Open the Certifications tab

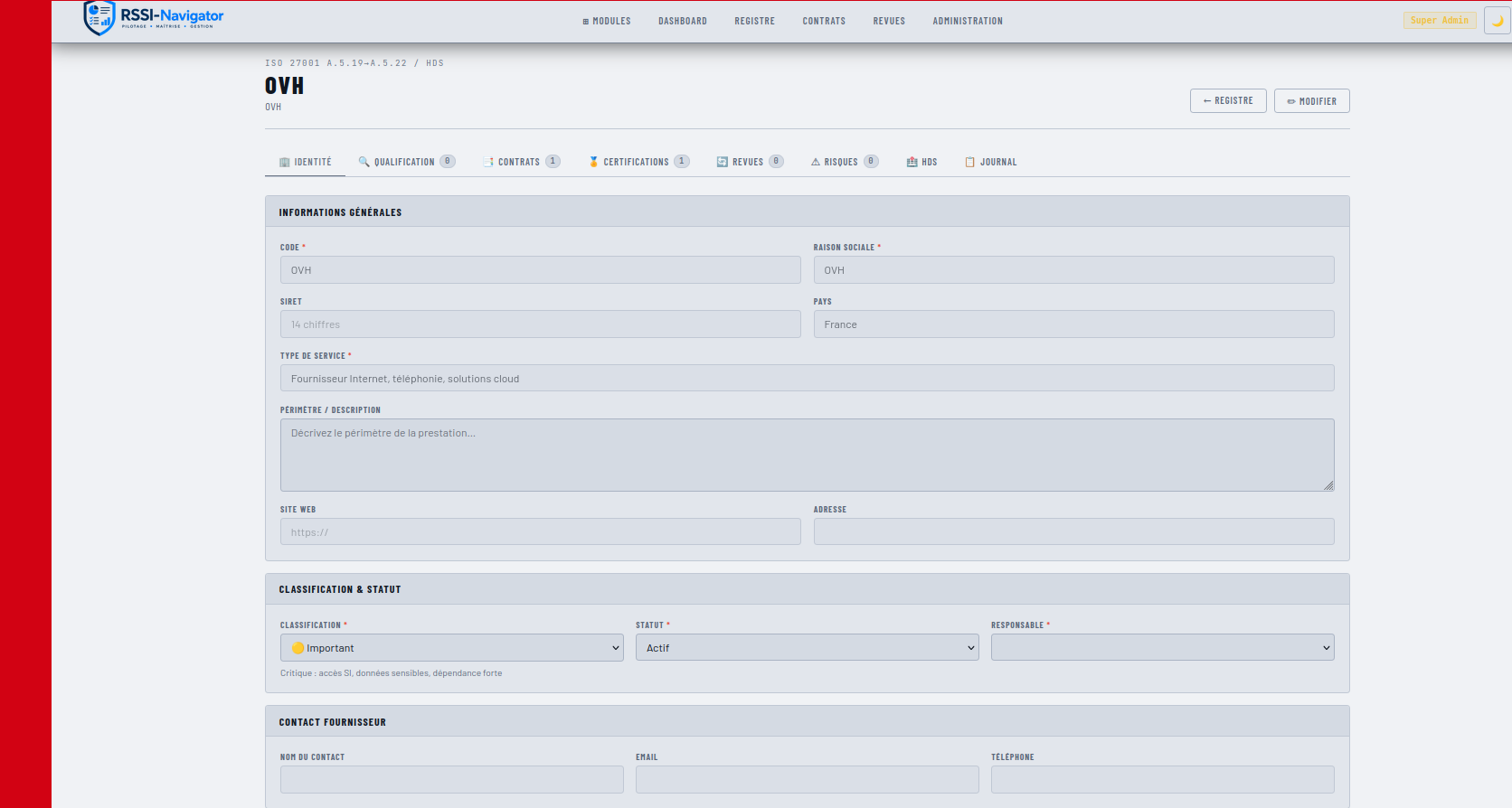pos(639,162)
